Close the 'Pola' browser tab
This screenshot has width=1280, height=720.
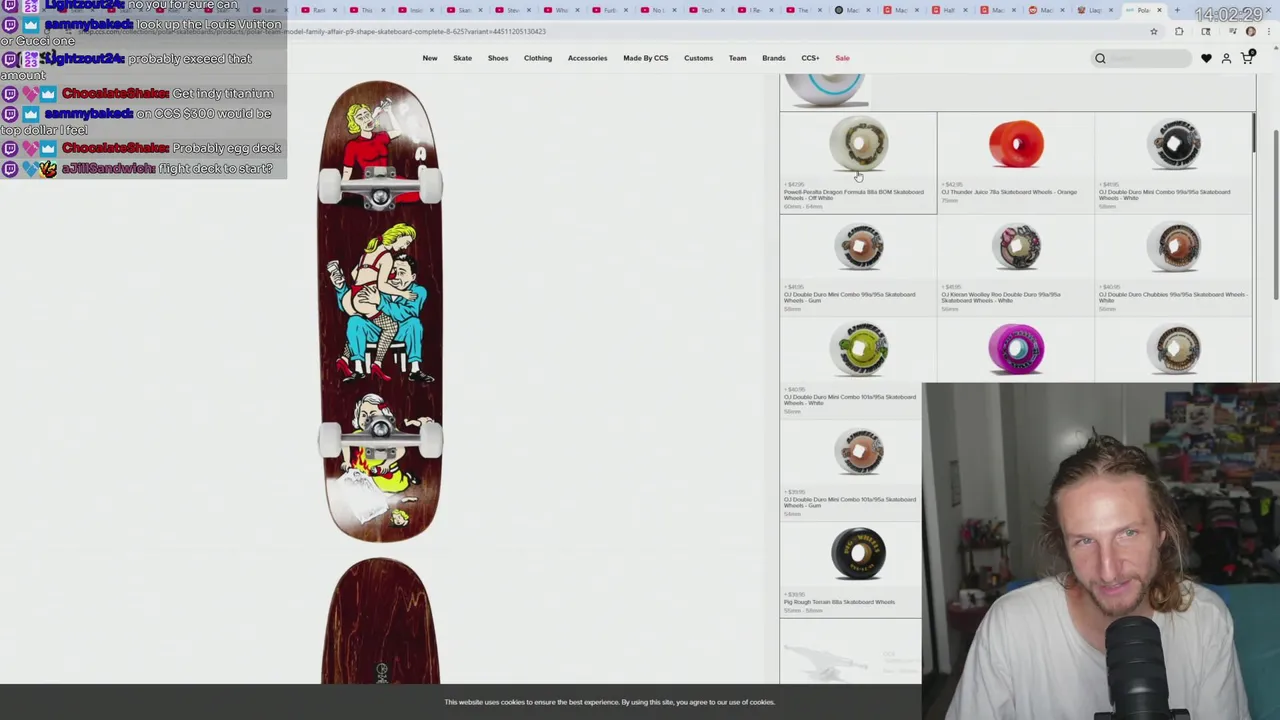(1159, 10)
